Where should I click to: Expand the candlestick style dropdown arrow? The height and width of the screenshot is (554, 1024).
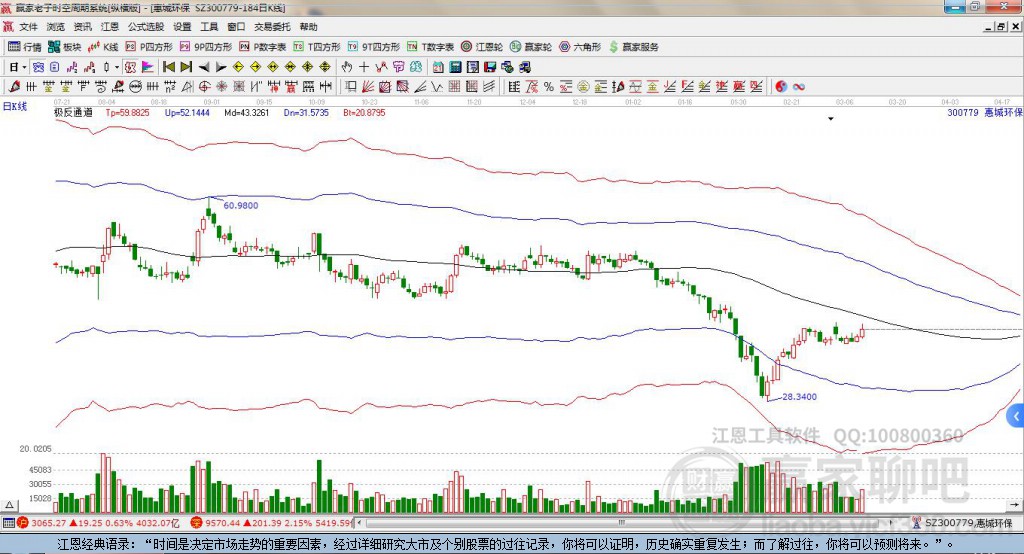pyautogui.click(x=117, y=67)
